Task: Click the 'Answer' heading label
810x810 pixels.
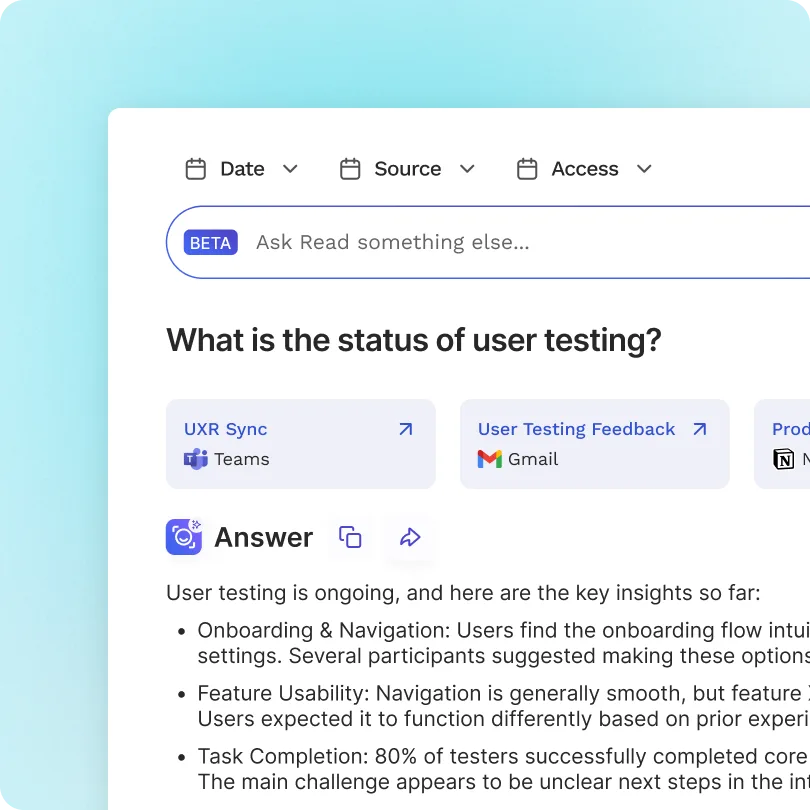Action: tap(263, 537)
